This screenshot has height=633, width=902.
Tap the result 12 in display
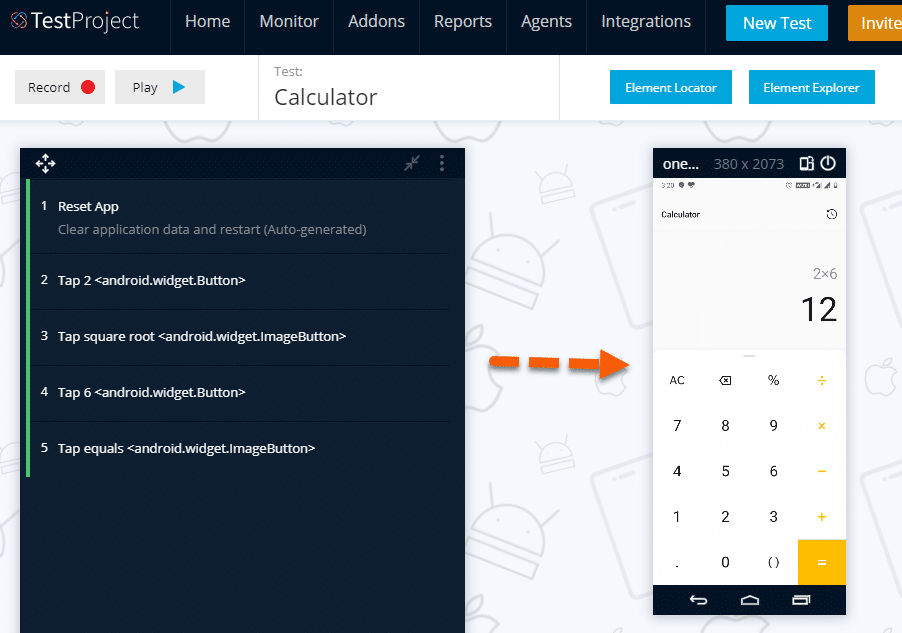pos(819,310)
